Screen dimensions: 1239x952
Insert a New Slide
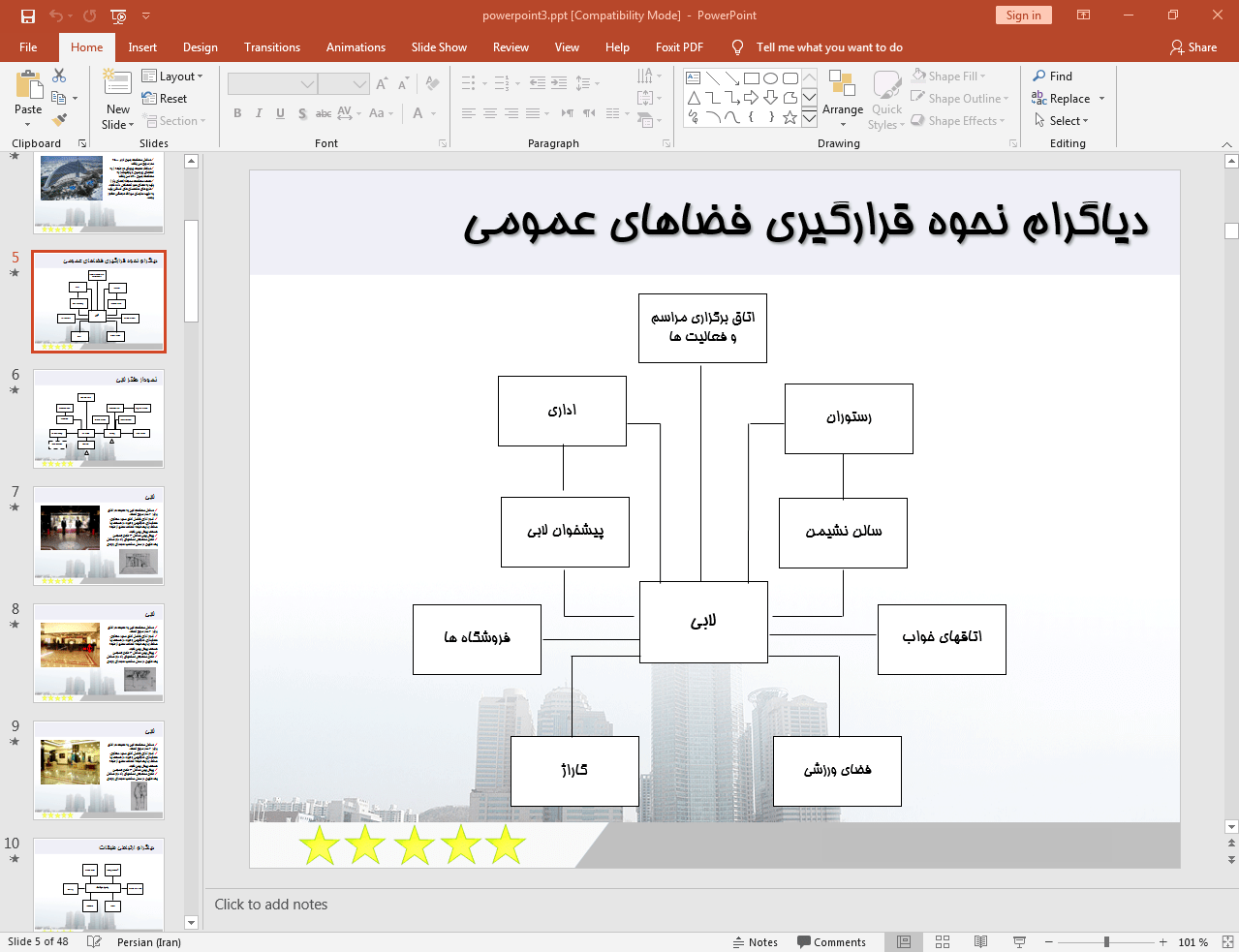118,100
